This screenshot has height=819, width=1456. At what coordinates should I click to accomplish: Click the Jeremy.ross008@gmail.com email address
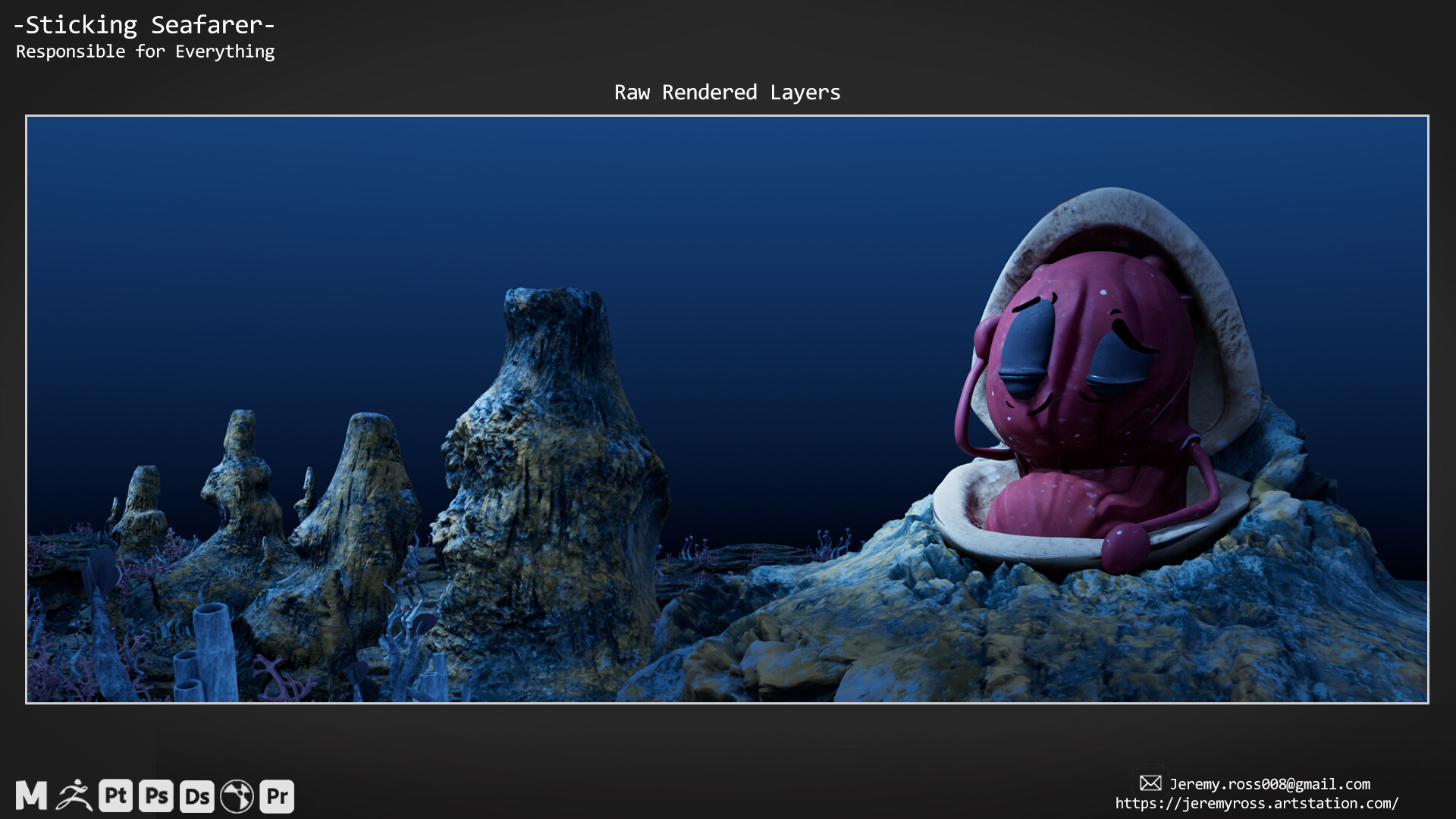[x=1269, y=784]
